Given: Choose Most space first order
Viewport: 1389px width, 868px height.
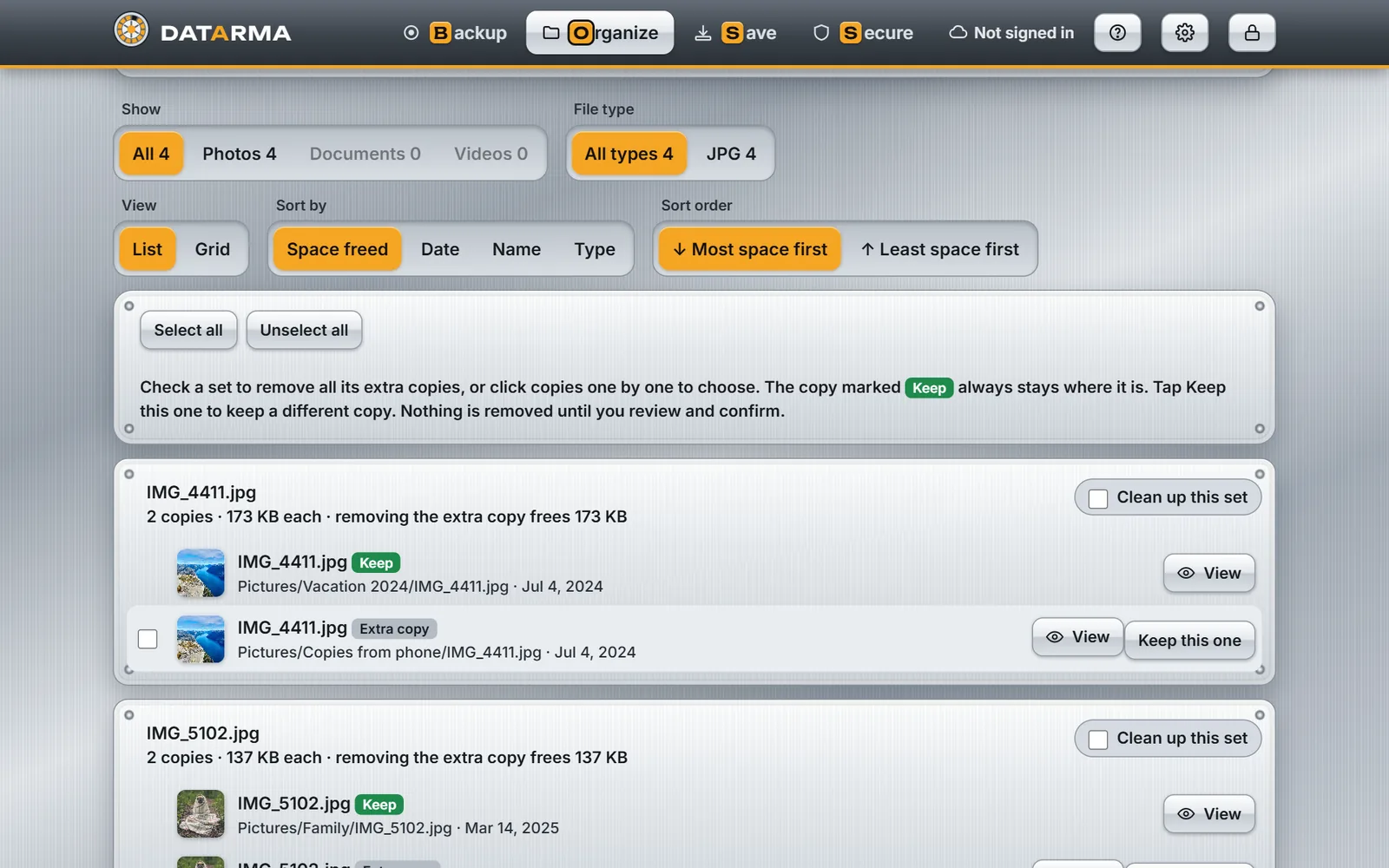Looking at the screenshot, I should [x=750, y=249].
